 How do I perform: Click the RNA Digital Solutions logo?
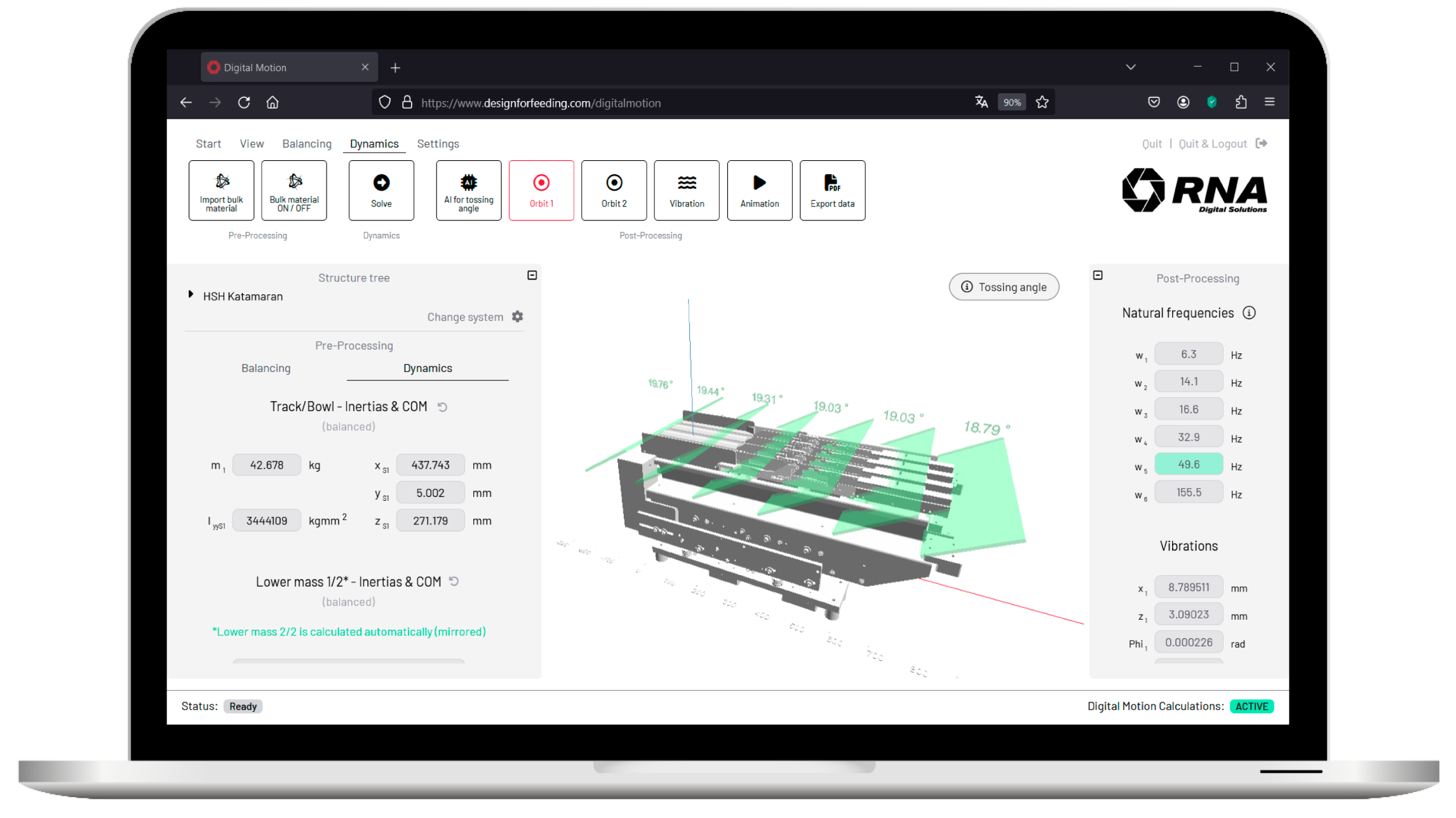[1194, 190]
